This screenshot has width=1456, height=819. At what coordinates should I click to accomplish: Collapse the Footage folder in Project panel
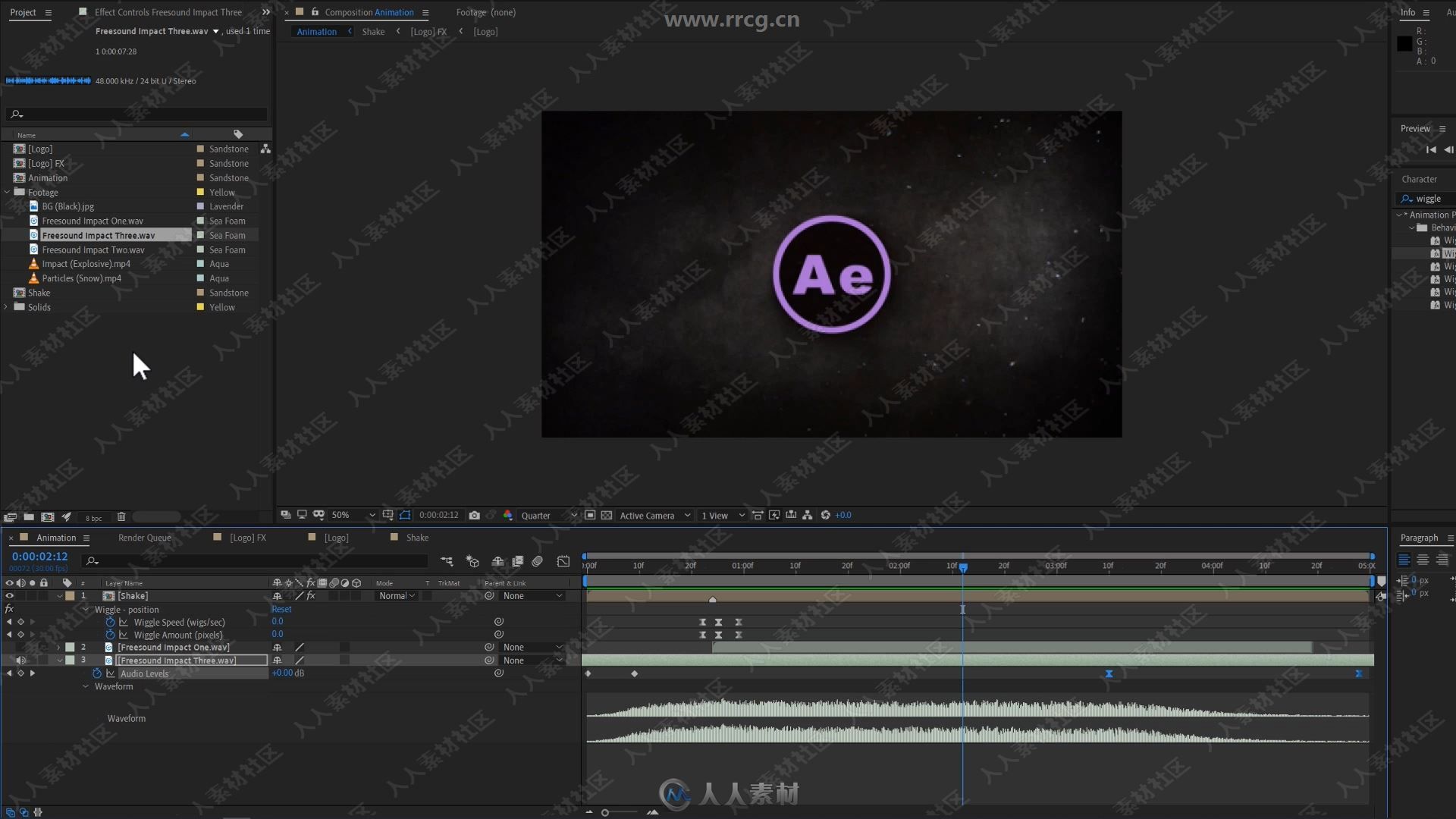click(7, 193)
